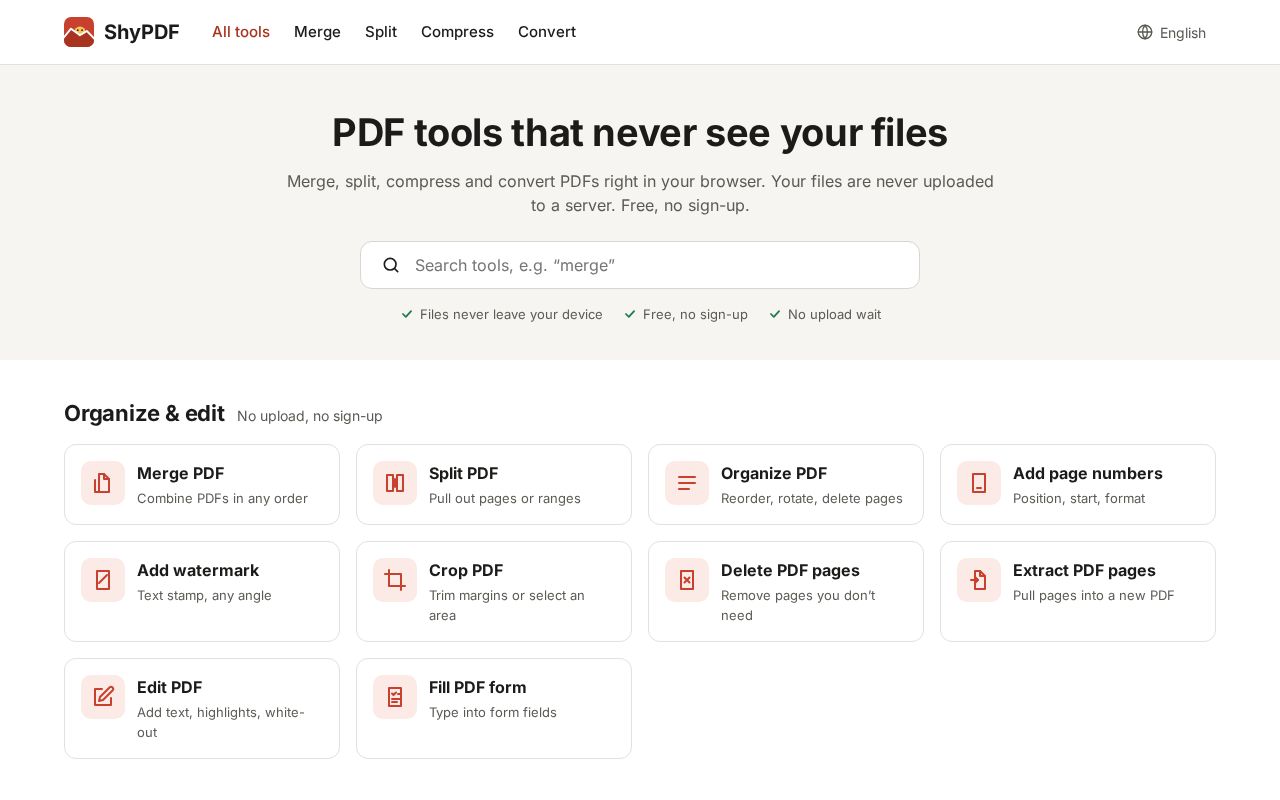The height and width of the screenshot is (800, 1280).
Task: Open the Extract PDF pages icon
Action: pyautogui.click(x=979, y=580)
